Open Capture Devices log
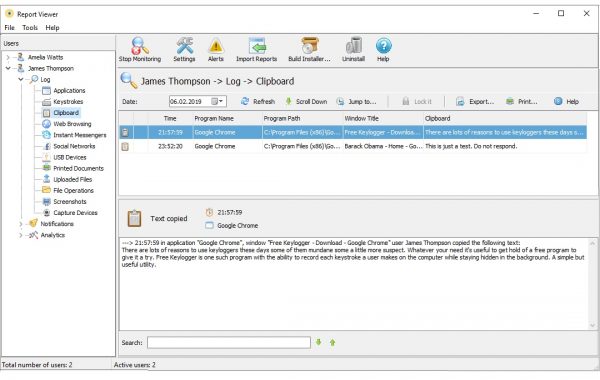The image size is (600, 380). tap(75, 213)
